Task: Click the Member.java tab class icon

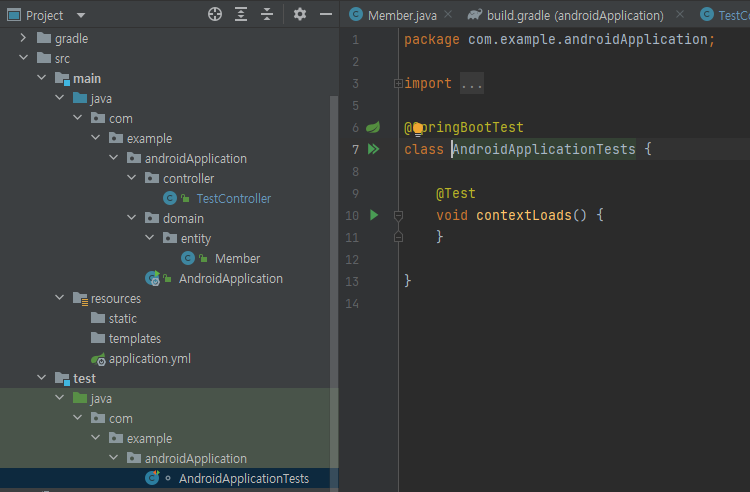Action: point(356,15)
